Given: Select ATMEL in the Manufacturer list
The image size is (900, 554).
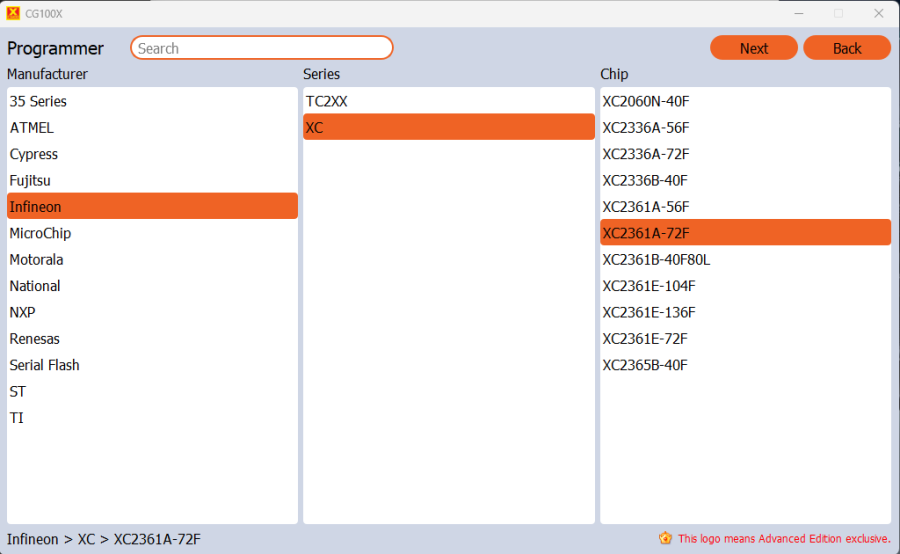Looking at the screenshot, I should pyautogui.click(x=32, y=128).
